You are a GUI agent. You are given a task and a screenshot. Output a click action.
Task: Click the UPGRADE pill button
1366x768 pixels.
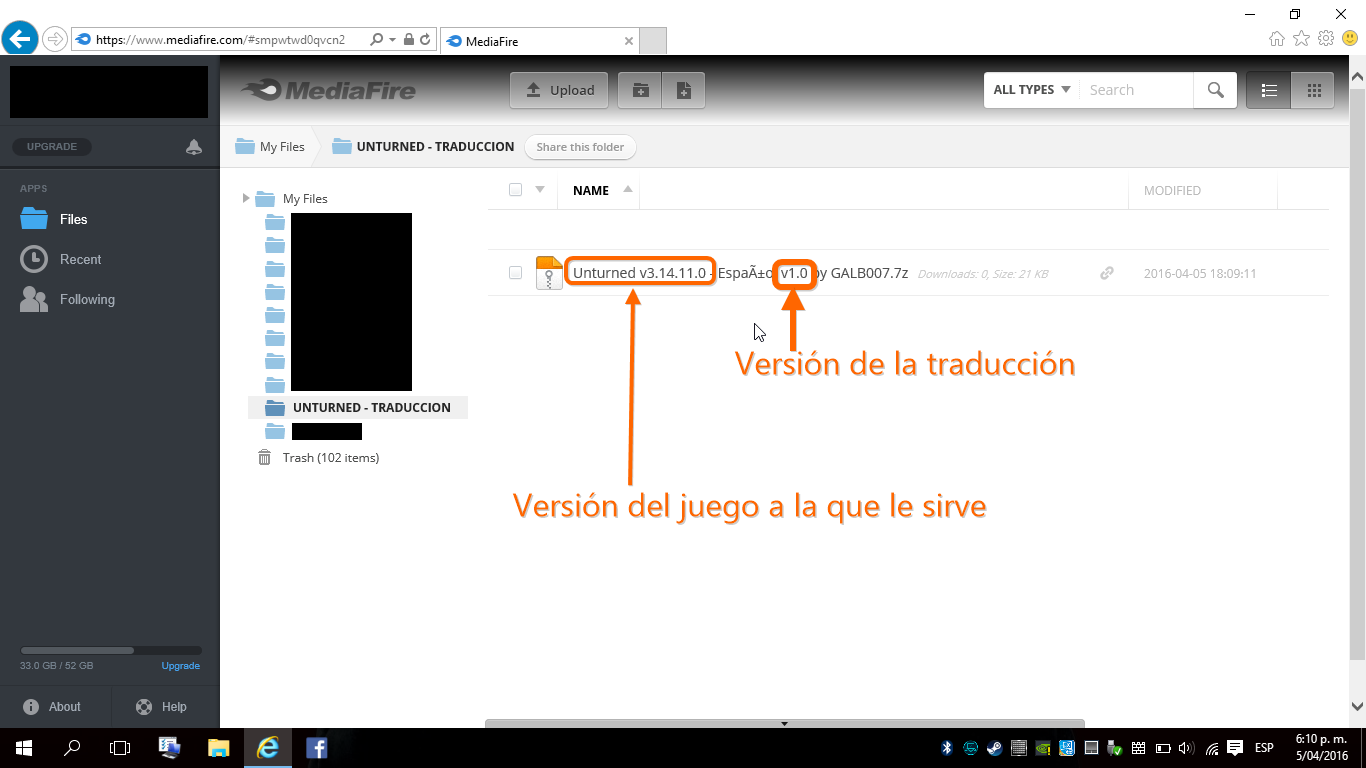(52, 147)
